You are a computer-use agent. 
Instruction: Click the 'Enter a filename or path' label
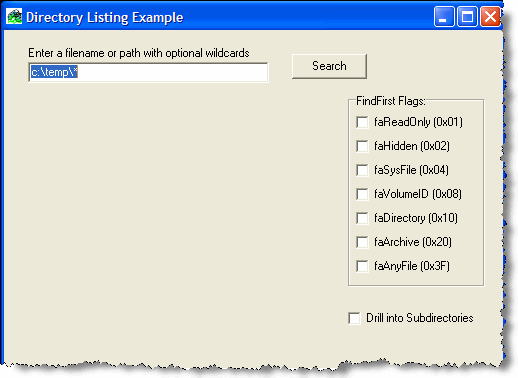point(139,53)
